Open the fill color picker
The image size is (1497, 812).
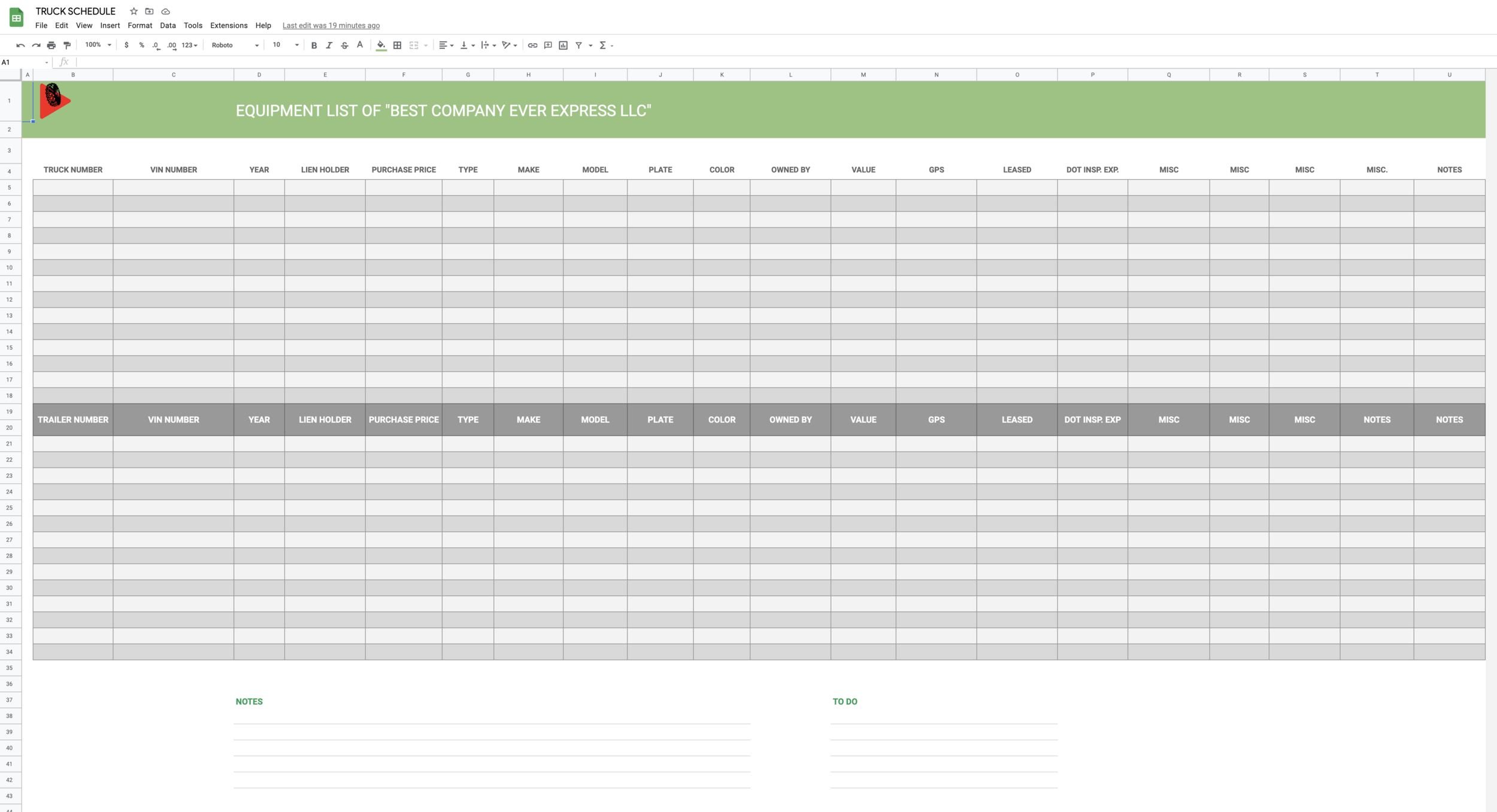coord(381,46)
